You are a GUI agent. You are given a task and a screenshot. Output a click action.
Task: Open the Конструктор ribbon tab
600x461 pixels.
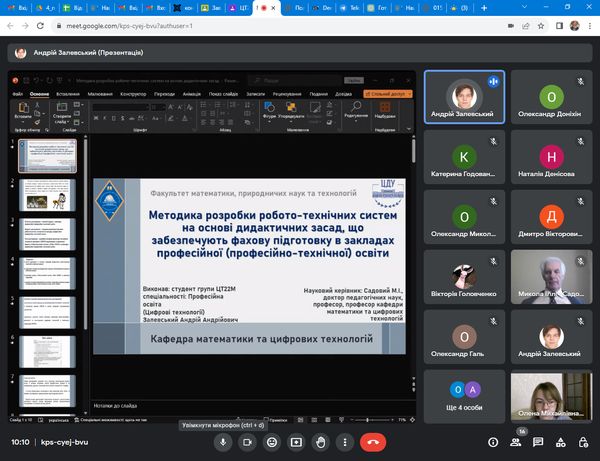(133, 93)
